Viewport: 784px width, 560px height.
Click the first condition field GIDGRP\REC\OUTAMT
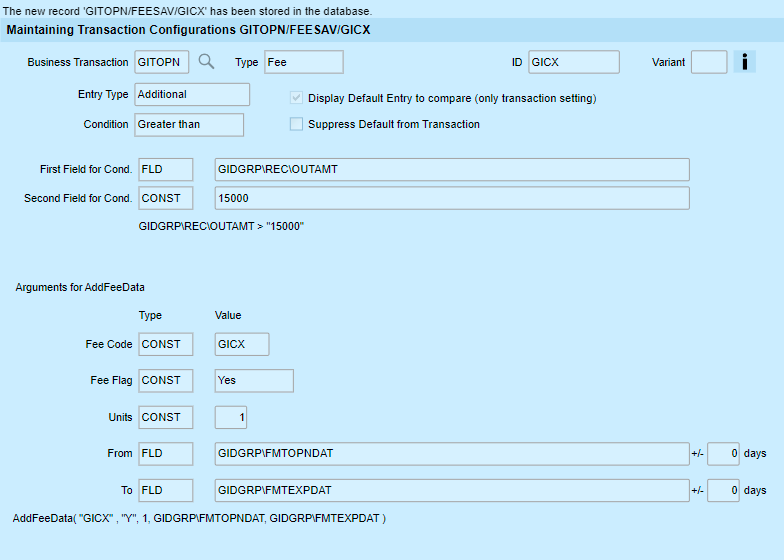[452, 170]
